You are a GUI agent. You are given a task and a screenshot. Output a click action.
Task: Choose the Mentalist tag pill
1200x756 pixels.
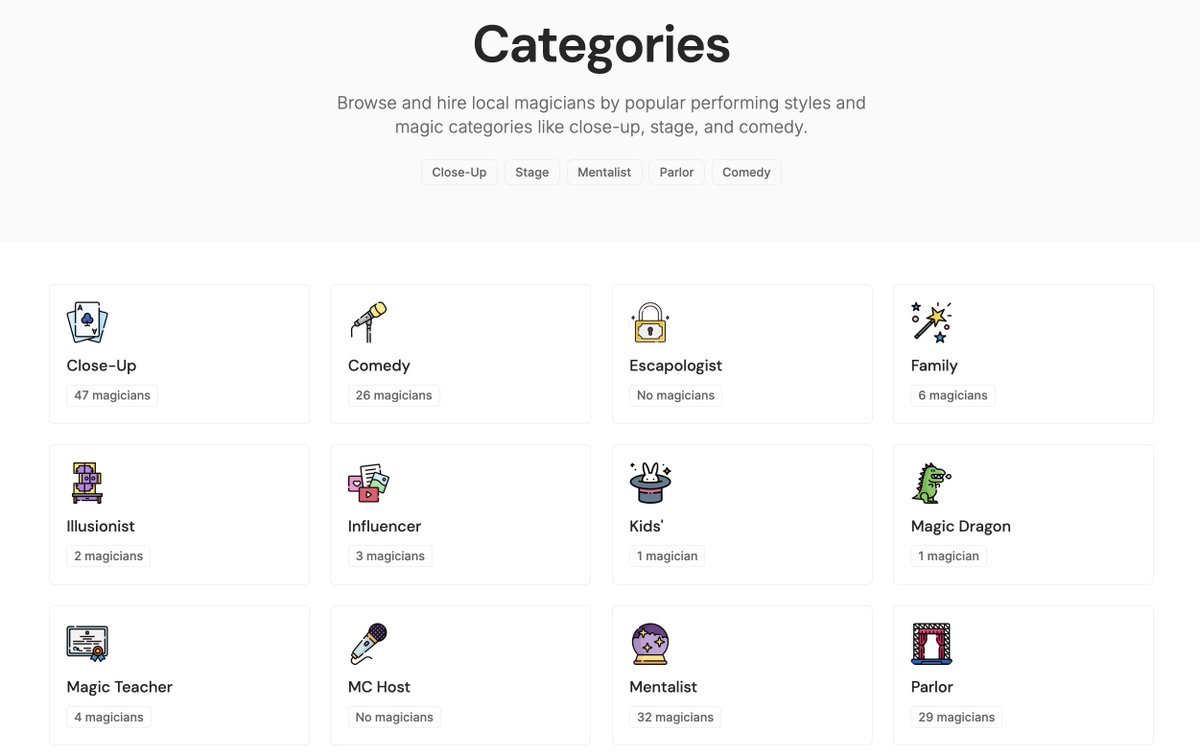[604, 172]
